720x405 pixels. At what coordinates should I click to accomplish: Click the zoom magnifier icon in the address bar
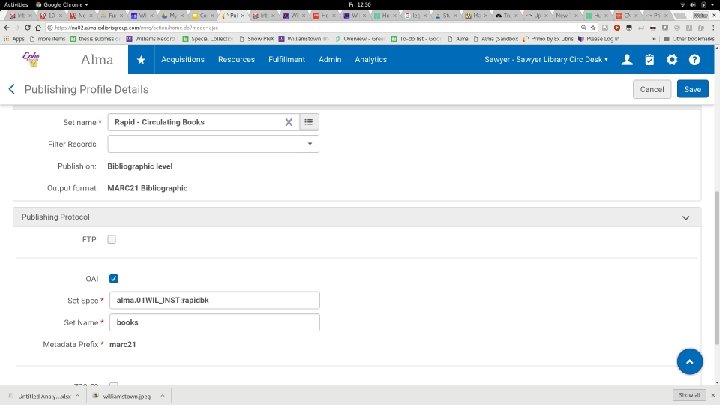pyautogui.click(x=583, y=28)
